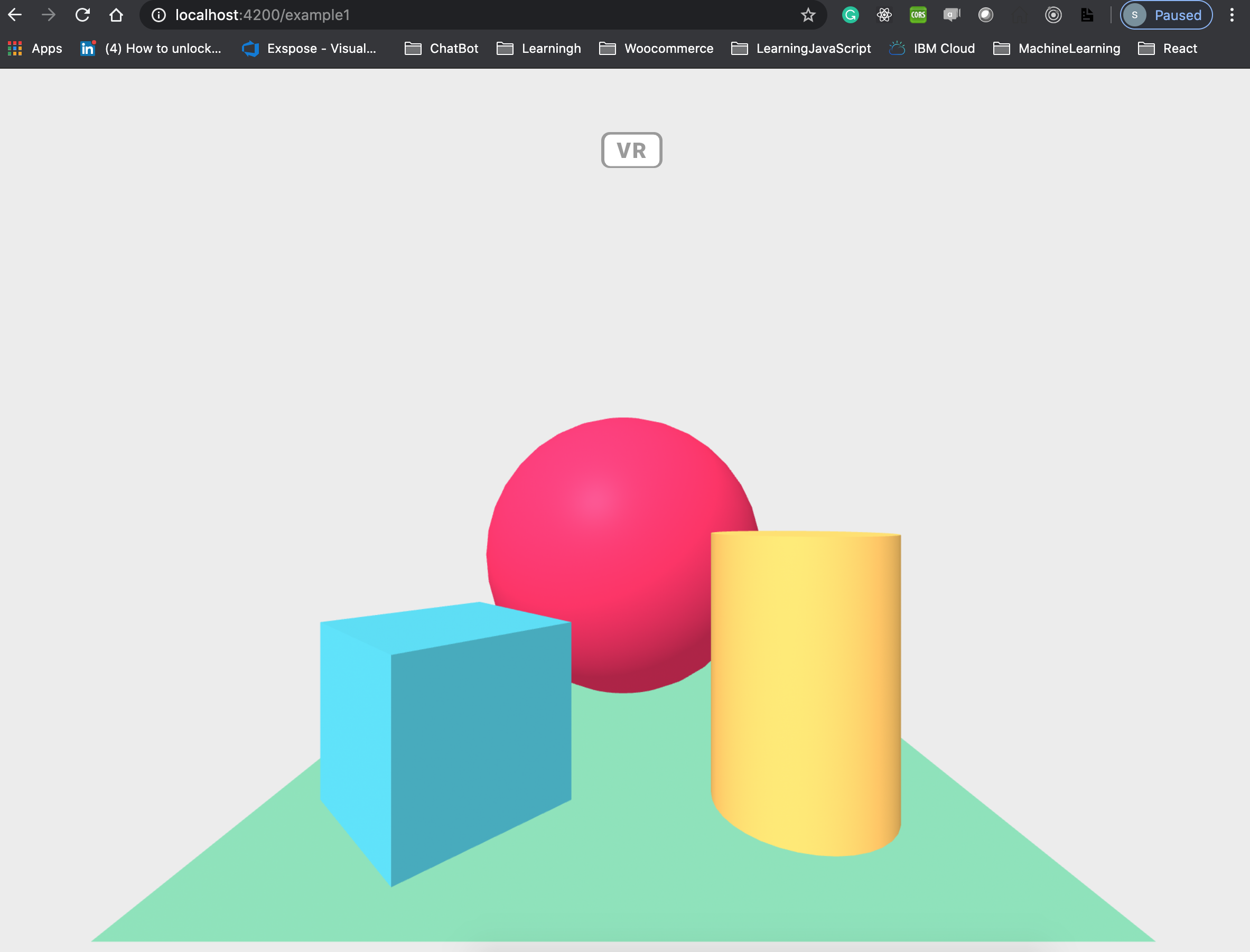View site information icon in address bar
The image size is (1250, 952).
point(158,15)
